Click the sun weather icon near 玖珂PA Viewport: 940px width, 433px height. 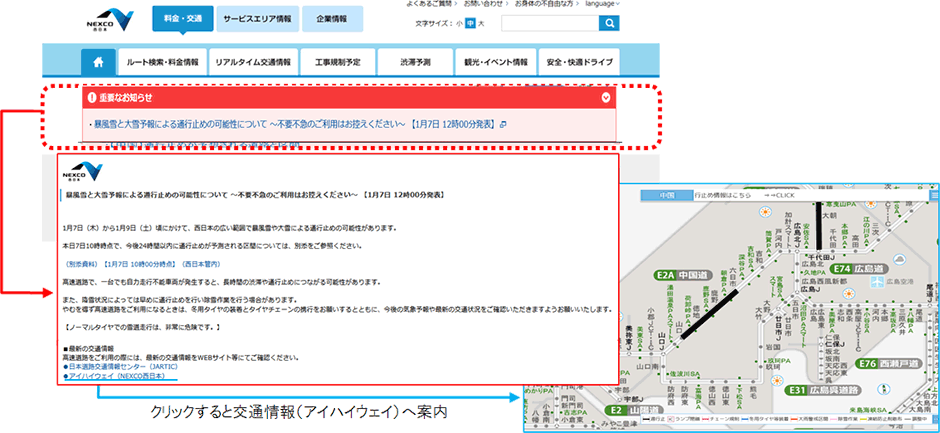(x=777, y=380)
